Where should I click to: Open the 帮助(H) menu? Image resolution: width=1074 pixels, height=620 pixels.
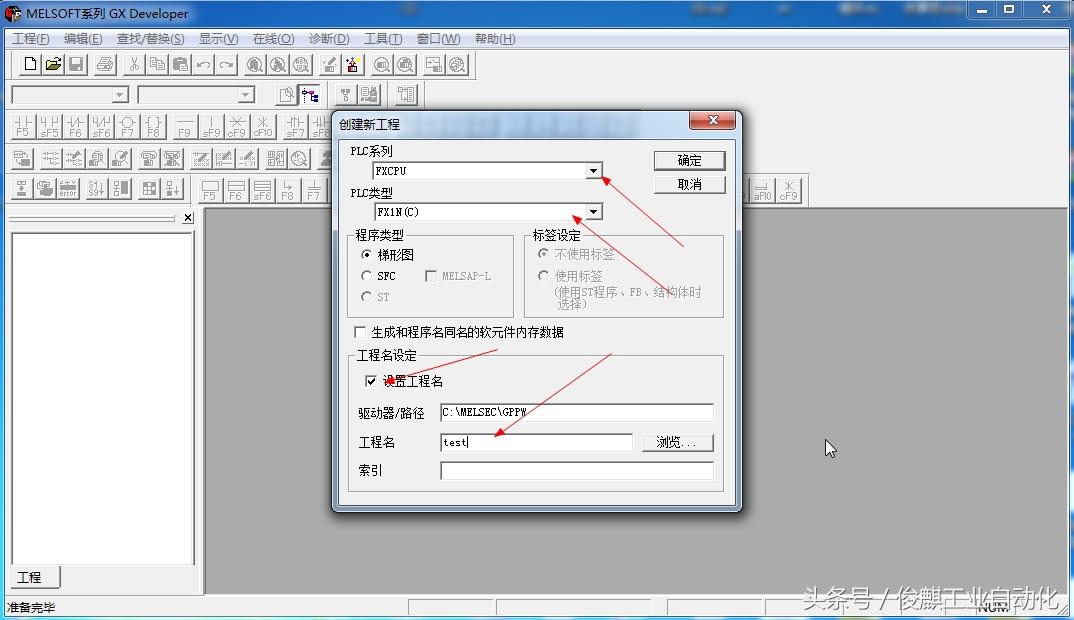495,38
